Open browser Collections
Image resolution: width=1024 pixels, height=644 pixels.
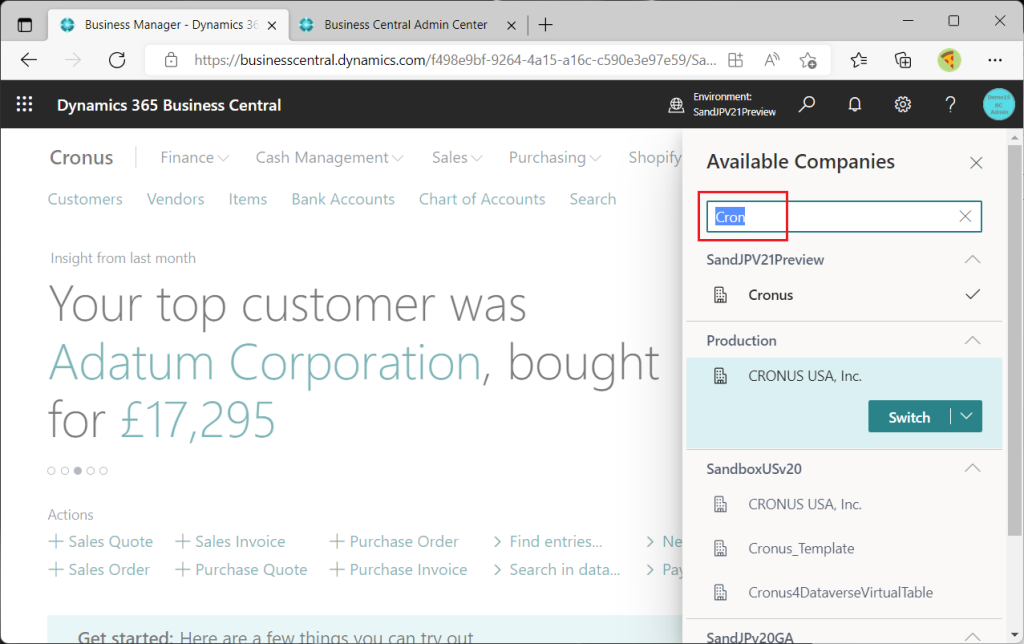(x=903, y=60)
